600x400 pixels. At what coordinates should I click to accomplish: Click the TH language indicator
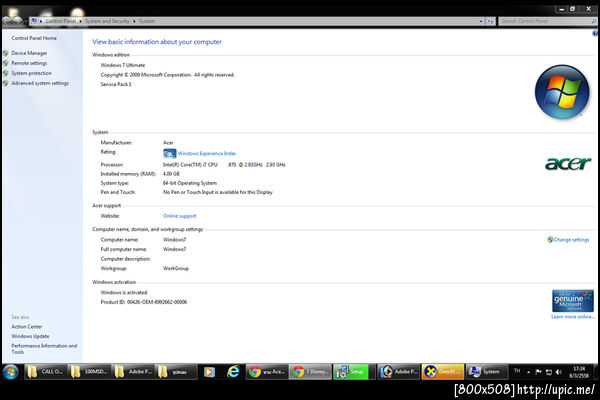(517, 371)
